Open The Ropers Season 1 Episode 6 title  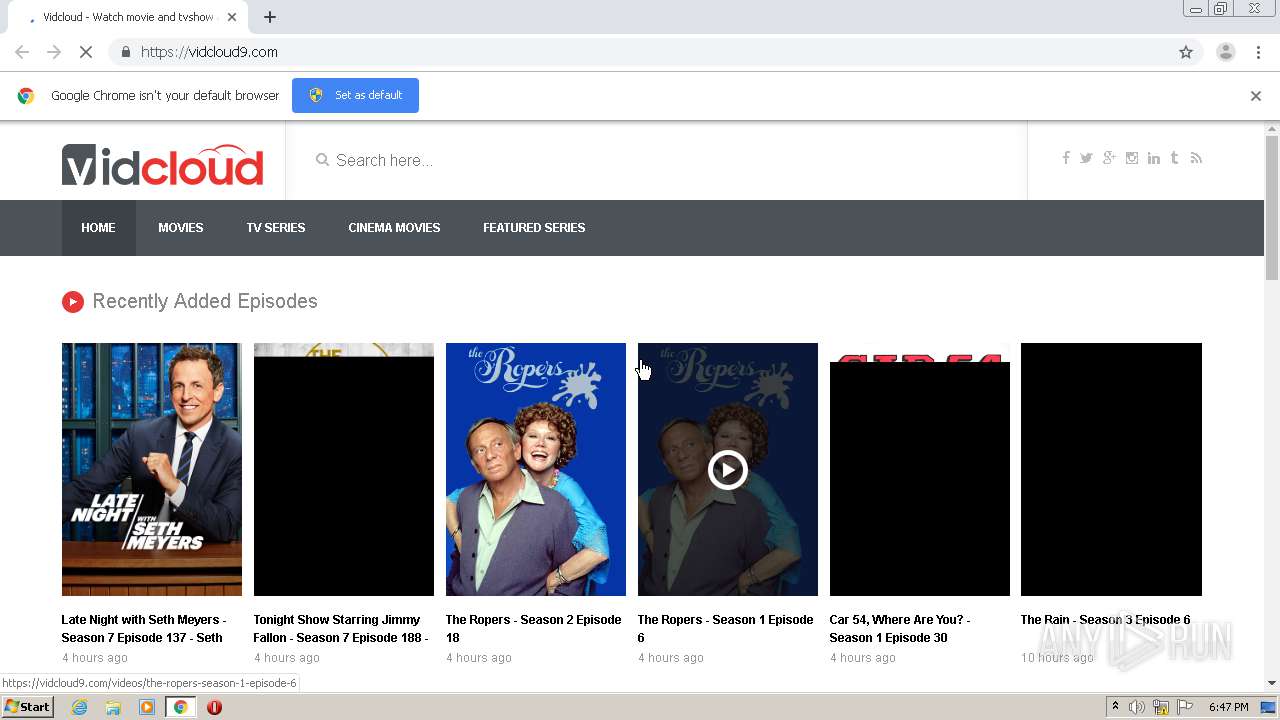click(726, 629)
